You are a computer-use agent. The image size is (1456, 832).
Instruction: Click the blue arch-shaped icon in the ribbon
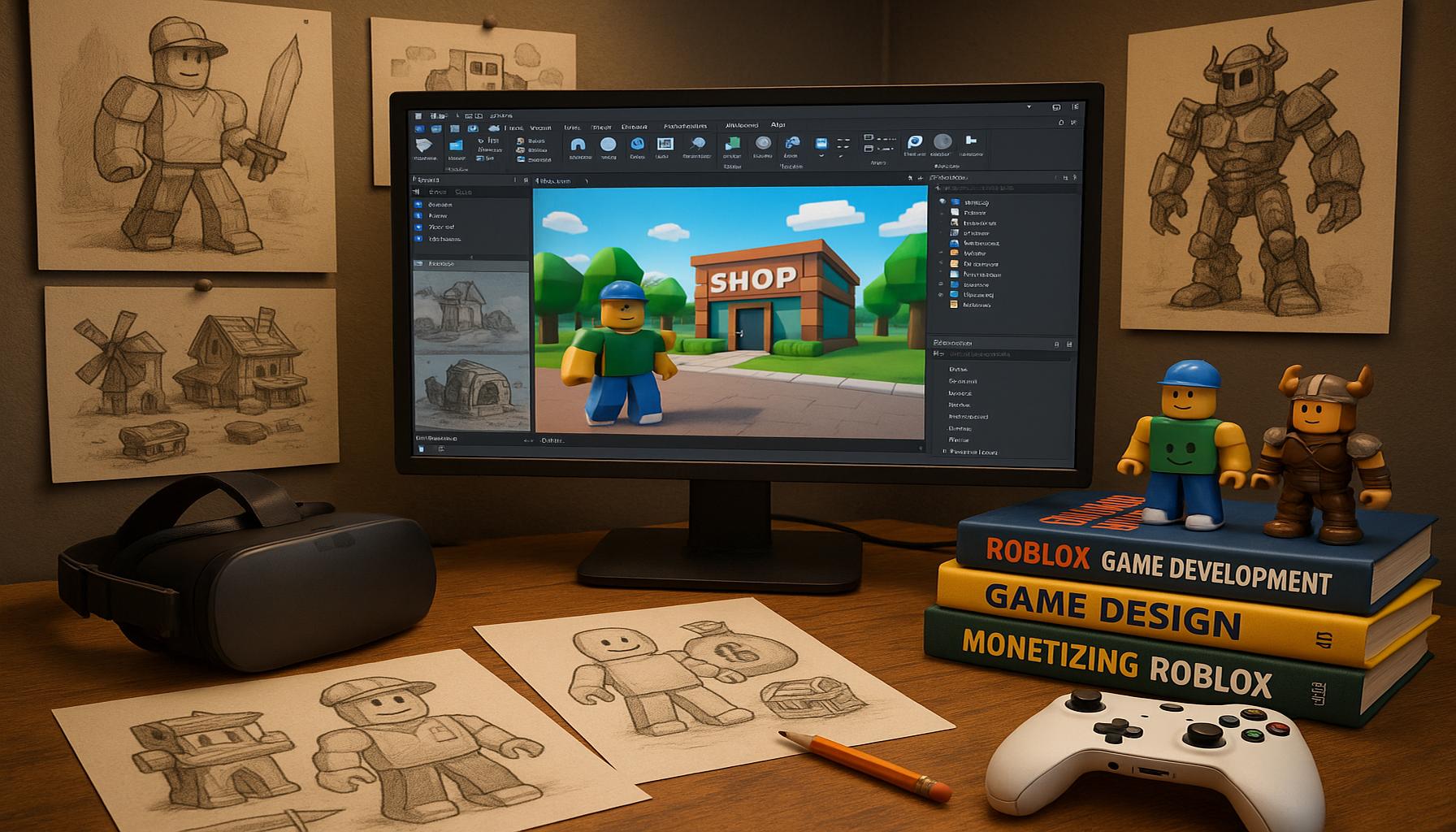point(578,145)
